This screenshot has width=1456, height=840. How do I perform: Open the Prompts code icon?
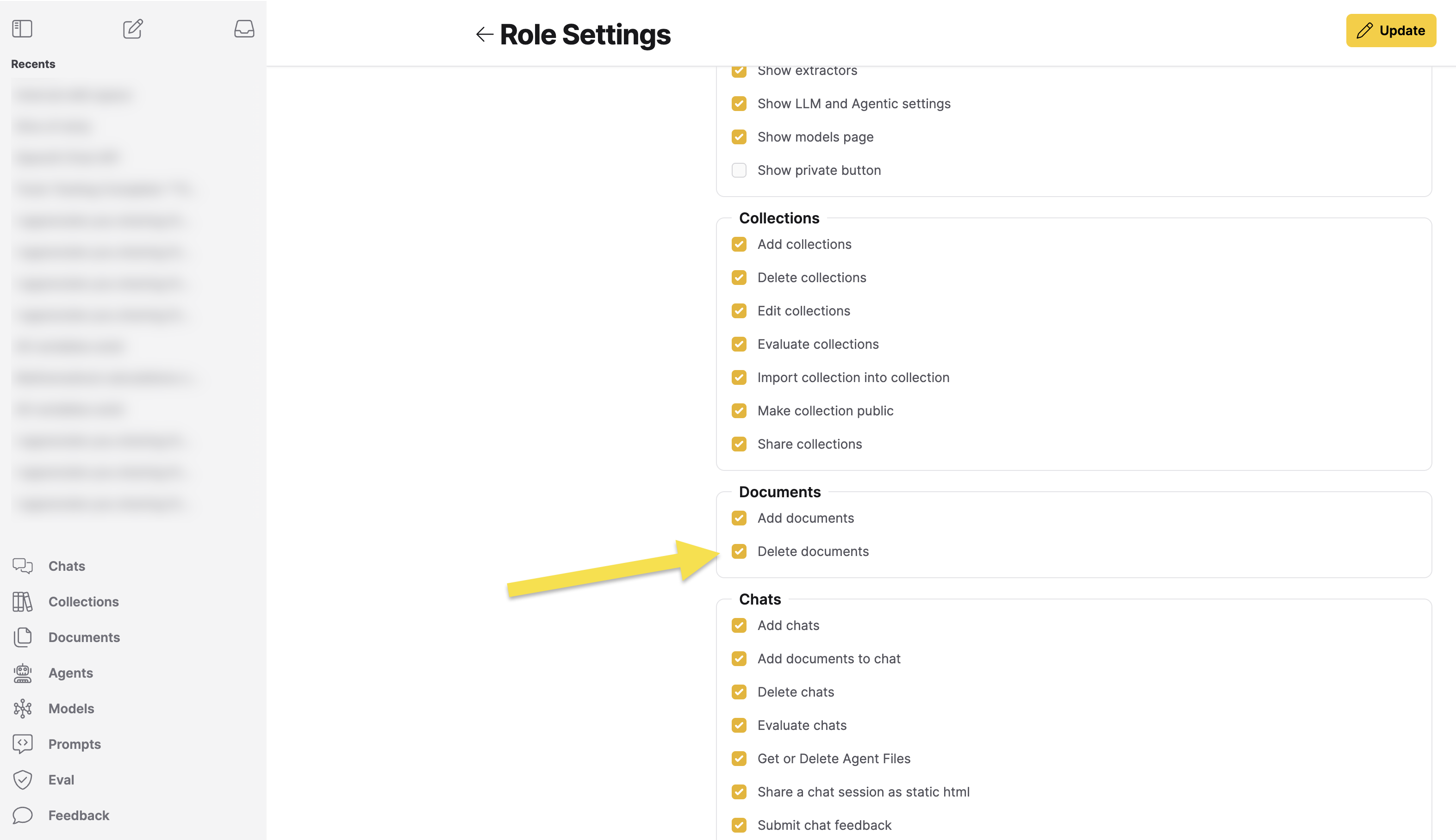click(23, 744)
